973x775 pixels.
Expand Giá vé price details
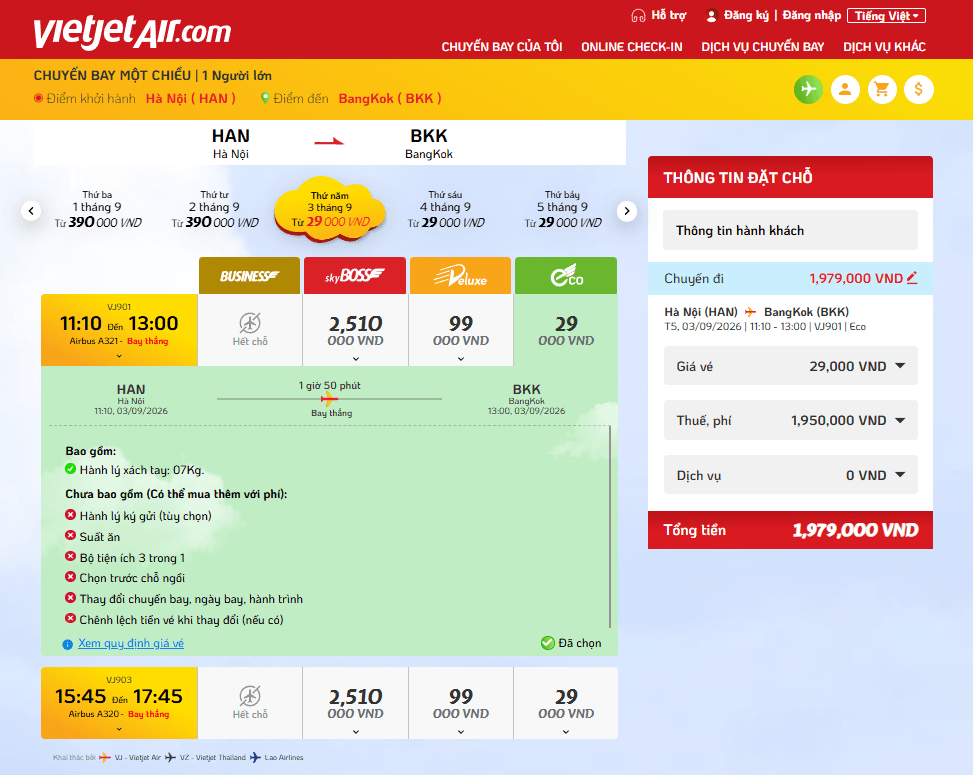tap(900, 366)
